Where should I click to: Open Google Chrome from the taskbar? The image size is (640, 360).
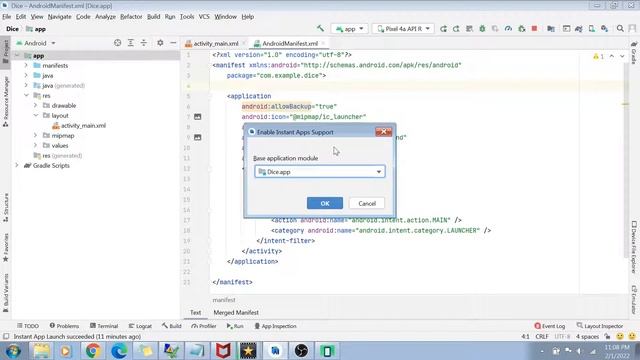(93, 351)
